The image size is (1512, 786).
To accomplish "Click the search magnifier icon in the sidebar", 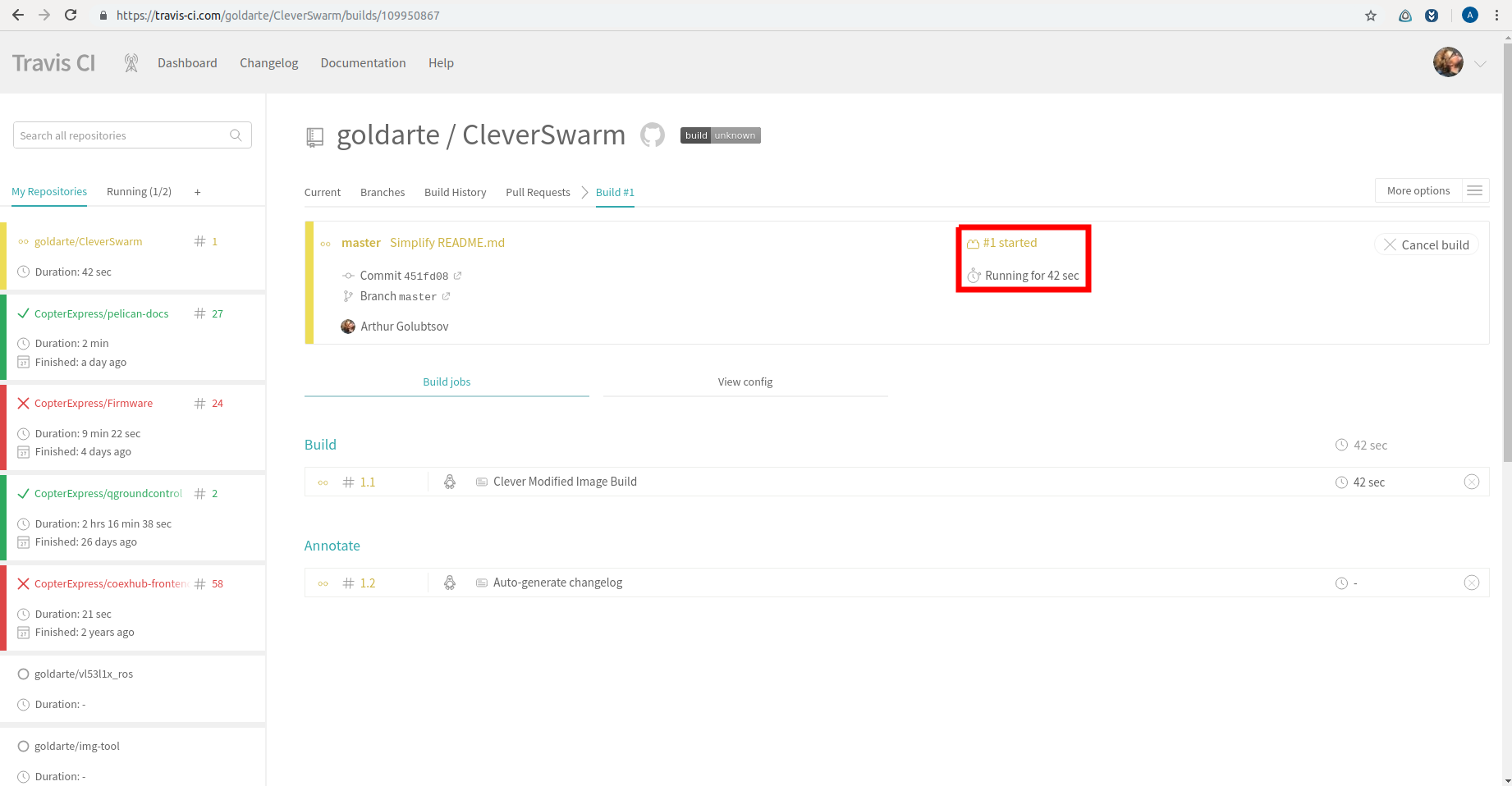I will pyautogui.click(x=236, y=135).
